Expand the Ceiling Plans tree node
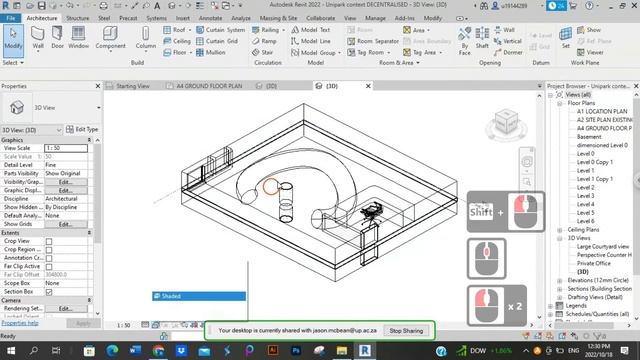The height and width of the screenshot is (360, 640). [560, 230]
